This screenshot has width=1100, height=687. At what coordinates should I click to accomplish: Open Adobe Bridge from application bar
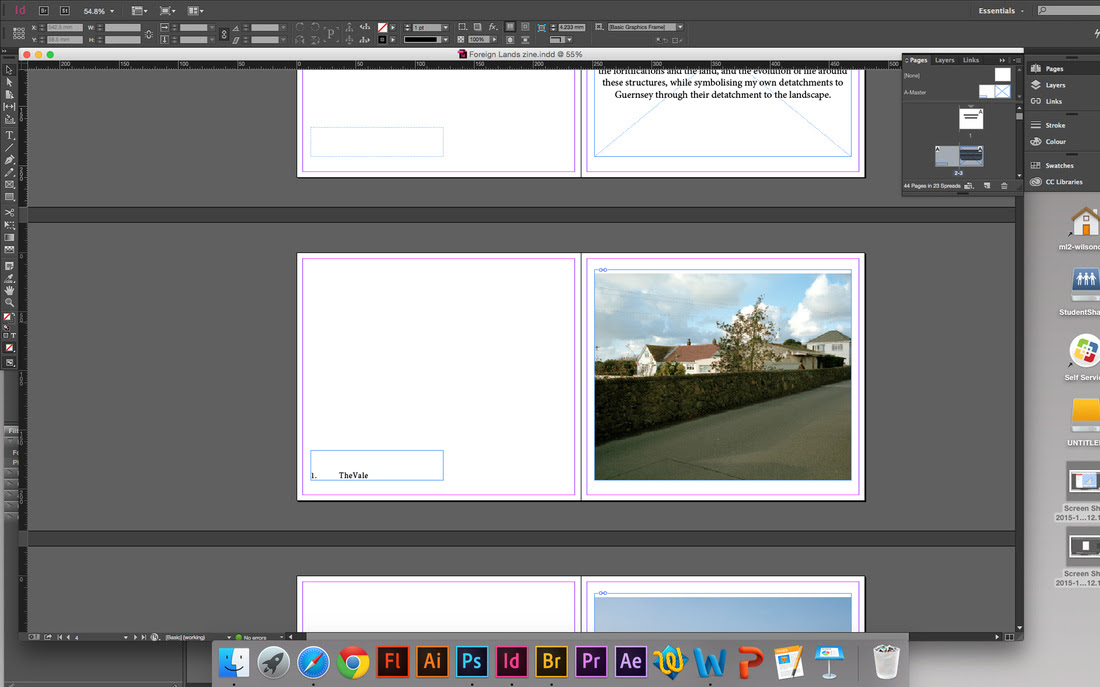(43, 11)
